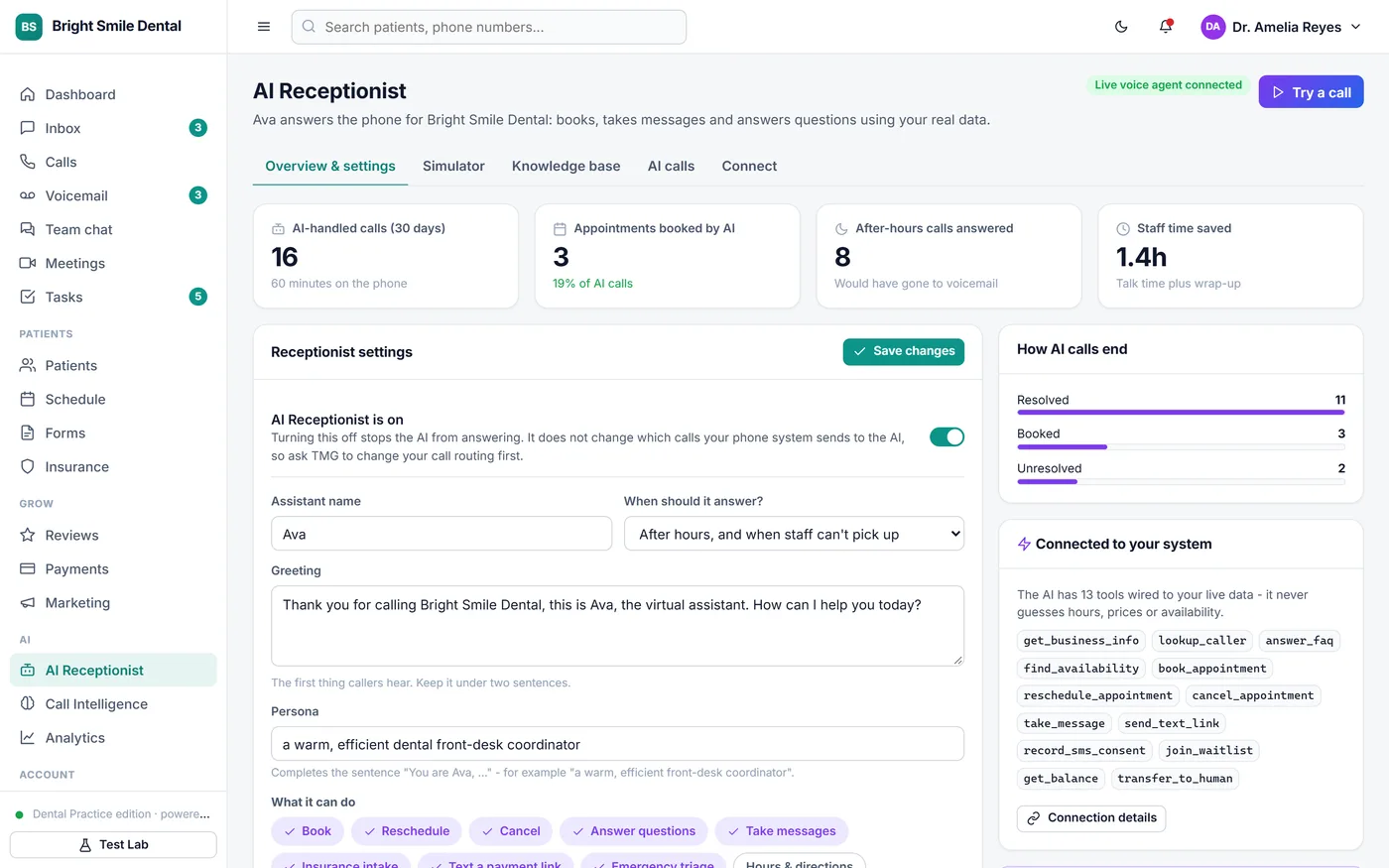This screenshot has height=868, width=1389.
Task: Open notifications bell
Action: pos(1166,27)
